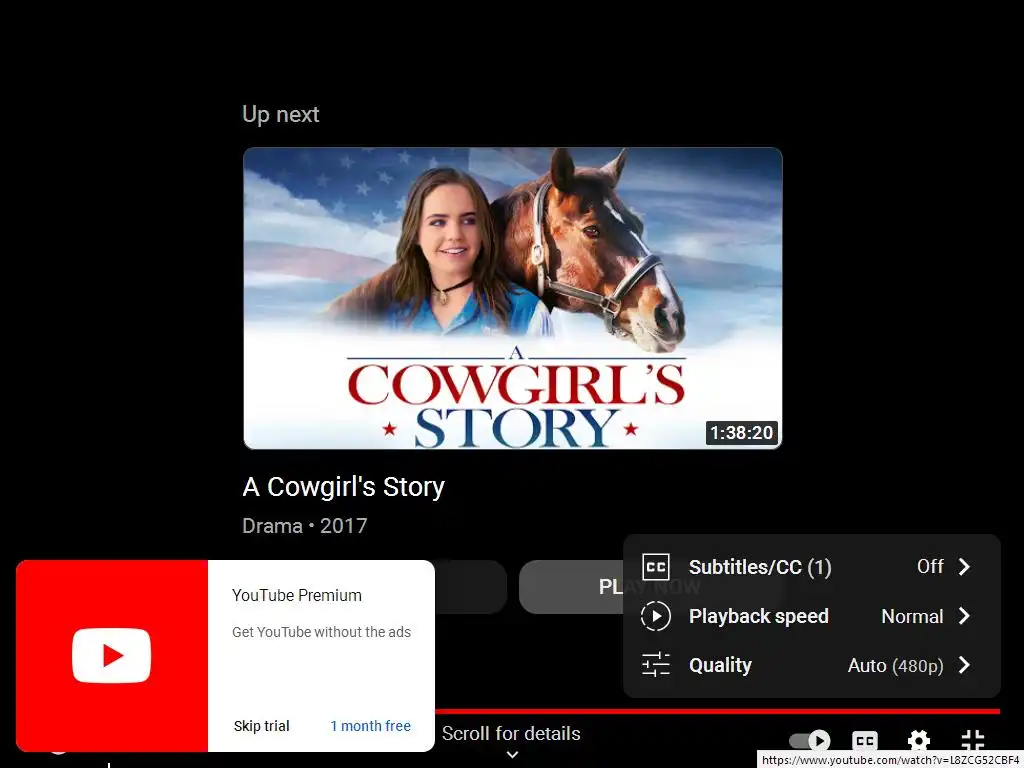Screen dimensions: 1024x768
Task: Expand Playback speed options chevron
Action: 965,616
